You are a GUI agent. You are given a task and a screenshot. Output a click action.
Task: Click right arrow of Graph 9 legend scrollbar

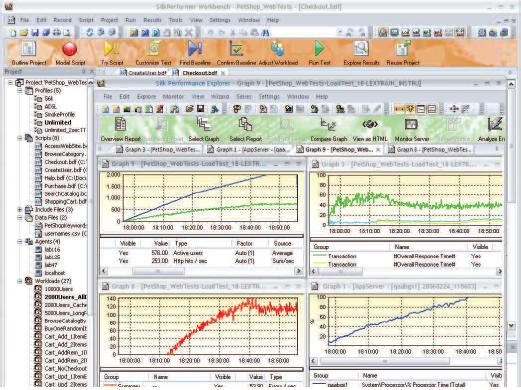[299, 271]
